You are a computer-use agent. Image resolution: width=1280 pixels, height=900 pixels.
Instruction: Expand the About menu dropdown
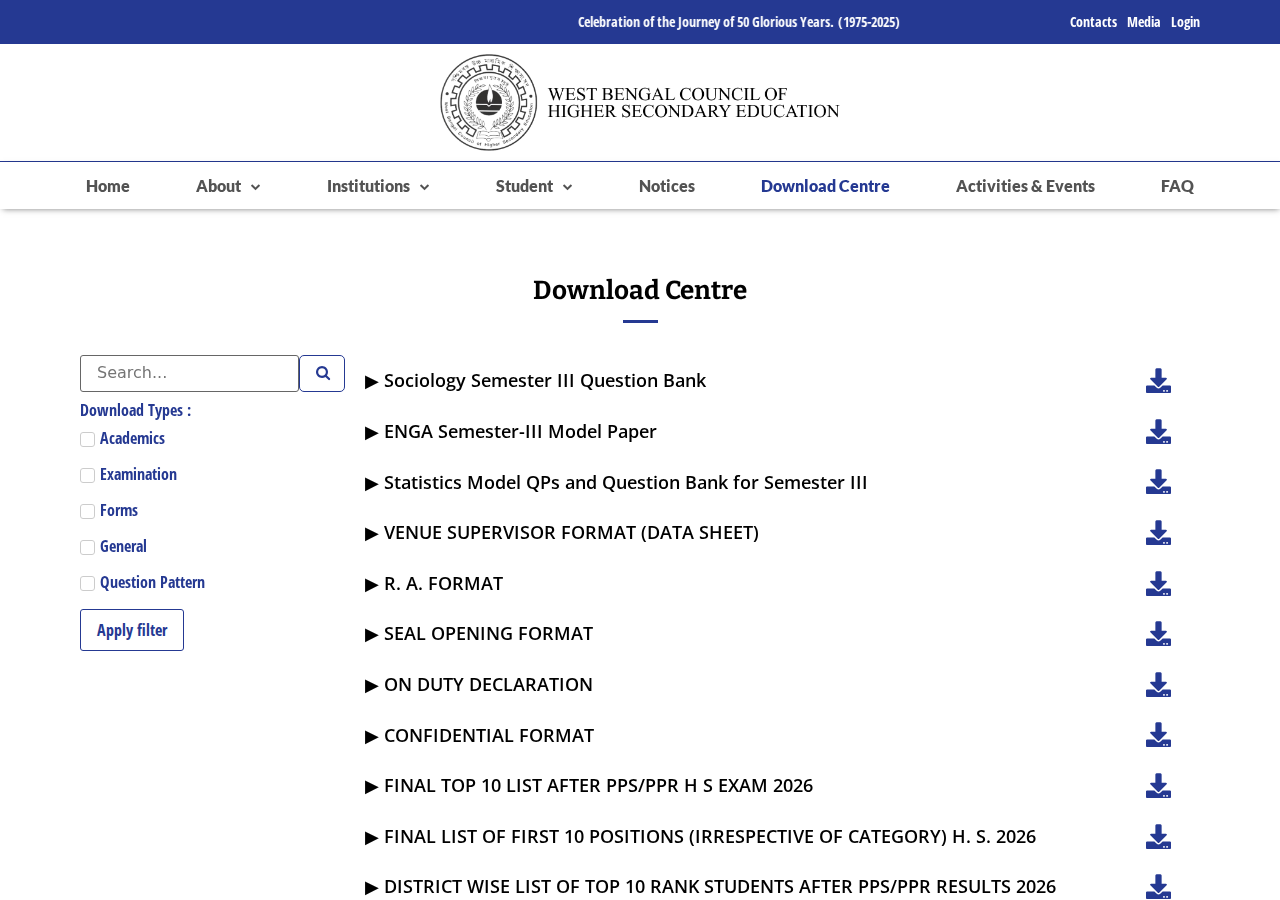click(x=228, y=186)
